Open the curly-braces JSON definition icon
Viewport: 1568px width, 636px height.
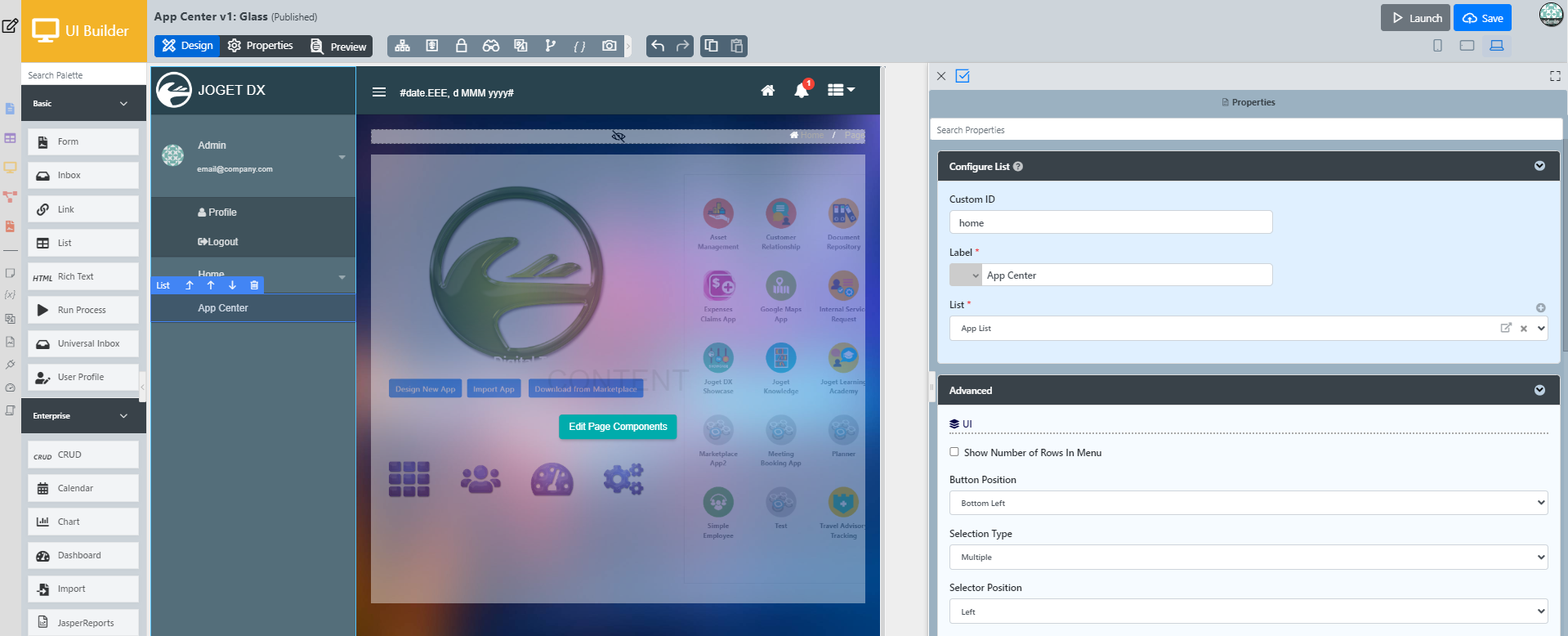pyautogui.click(x=579, y=46)
